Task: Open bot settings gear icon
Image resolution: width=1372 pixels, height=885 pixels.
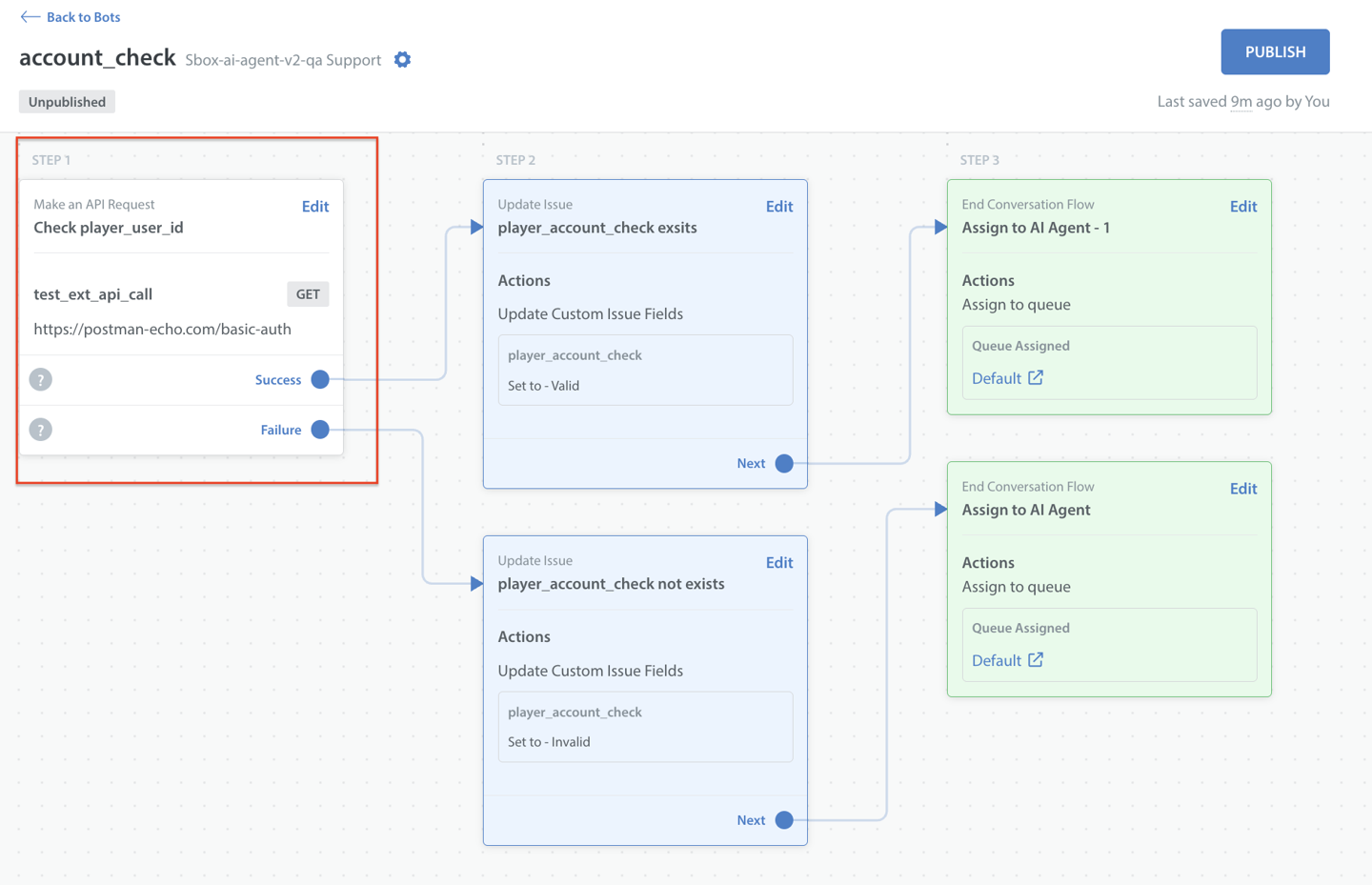Action: [403, 60]
